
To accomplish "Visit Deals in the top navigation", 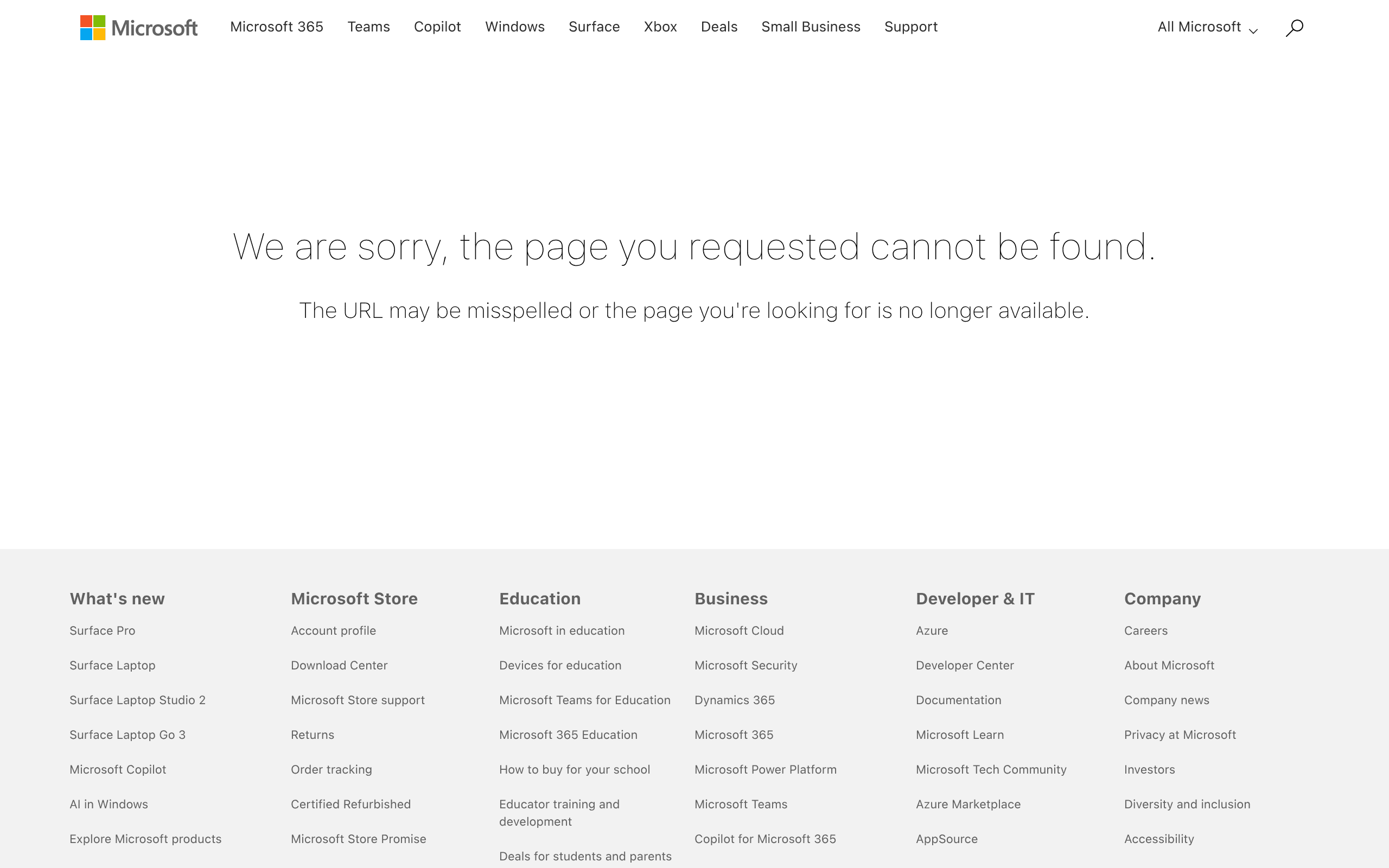I will click(x=719, y=27).
